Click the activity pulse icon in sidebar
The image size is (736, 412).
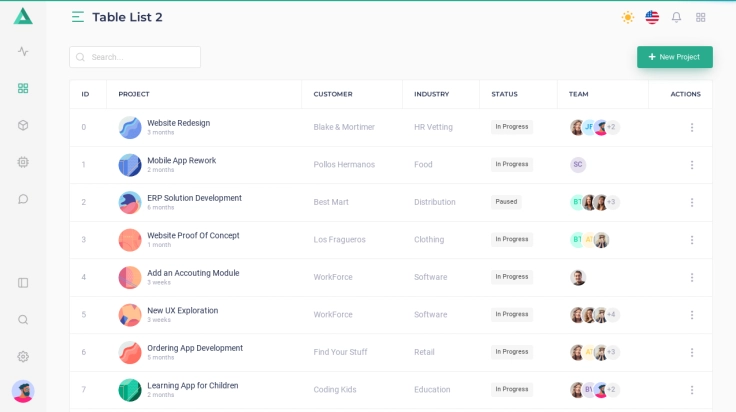click(23, 51)
